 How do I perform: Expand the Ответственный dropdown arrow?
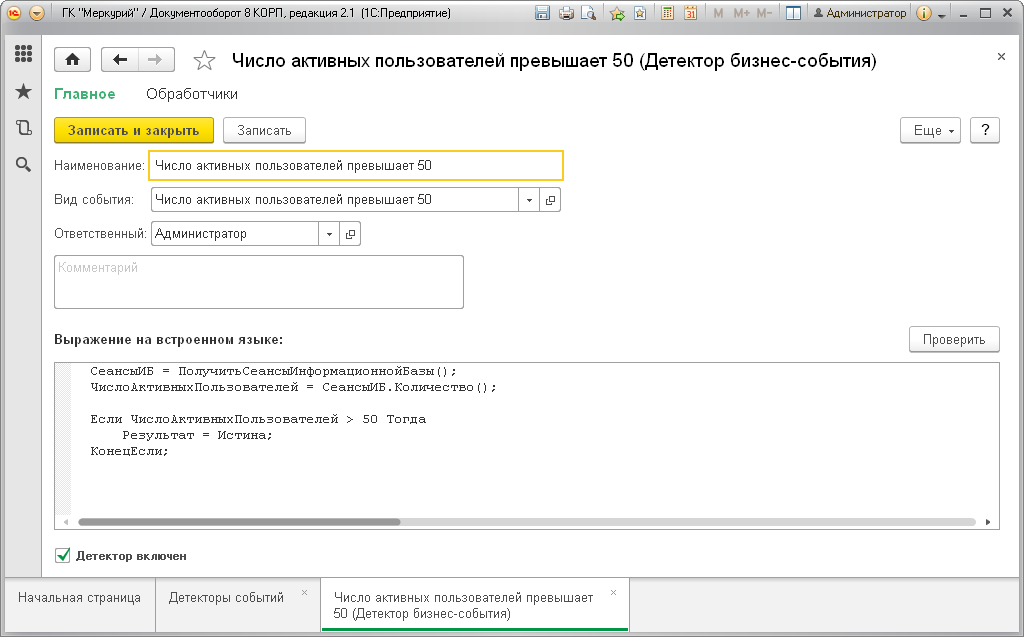(x=329, y=234)
